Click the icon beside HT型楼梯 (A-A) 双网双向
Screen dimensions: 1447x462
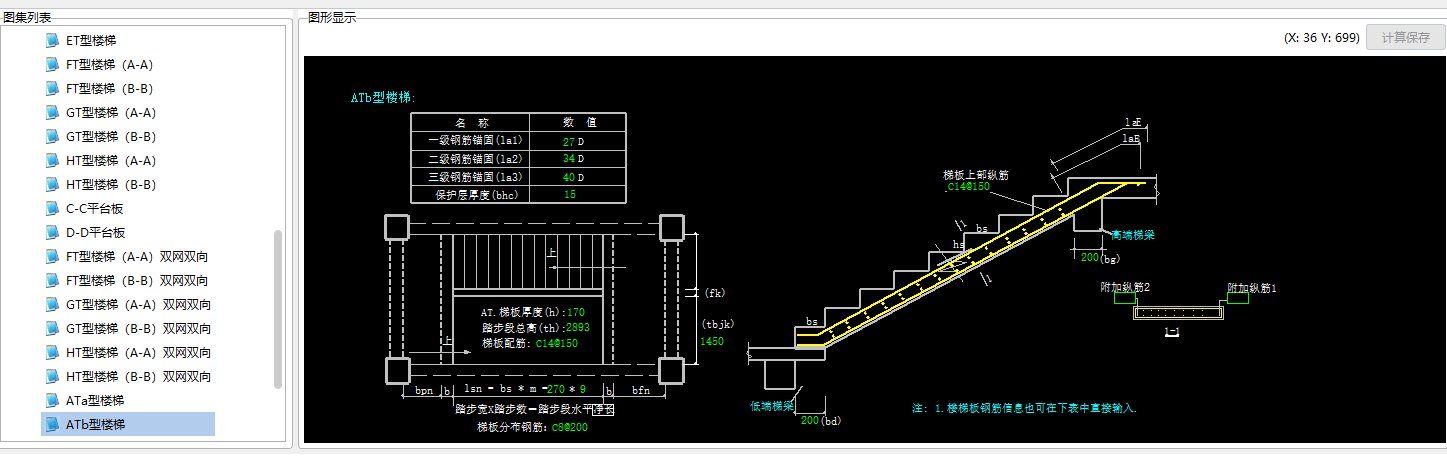pyautogui.click(x=52, y=353)
